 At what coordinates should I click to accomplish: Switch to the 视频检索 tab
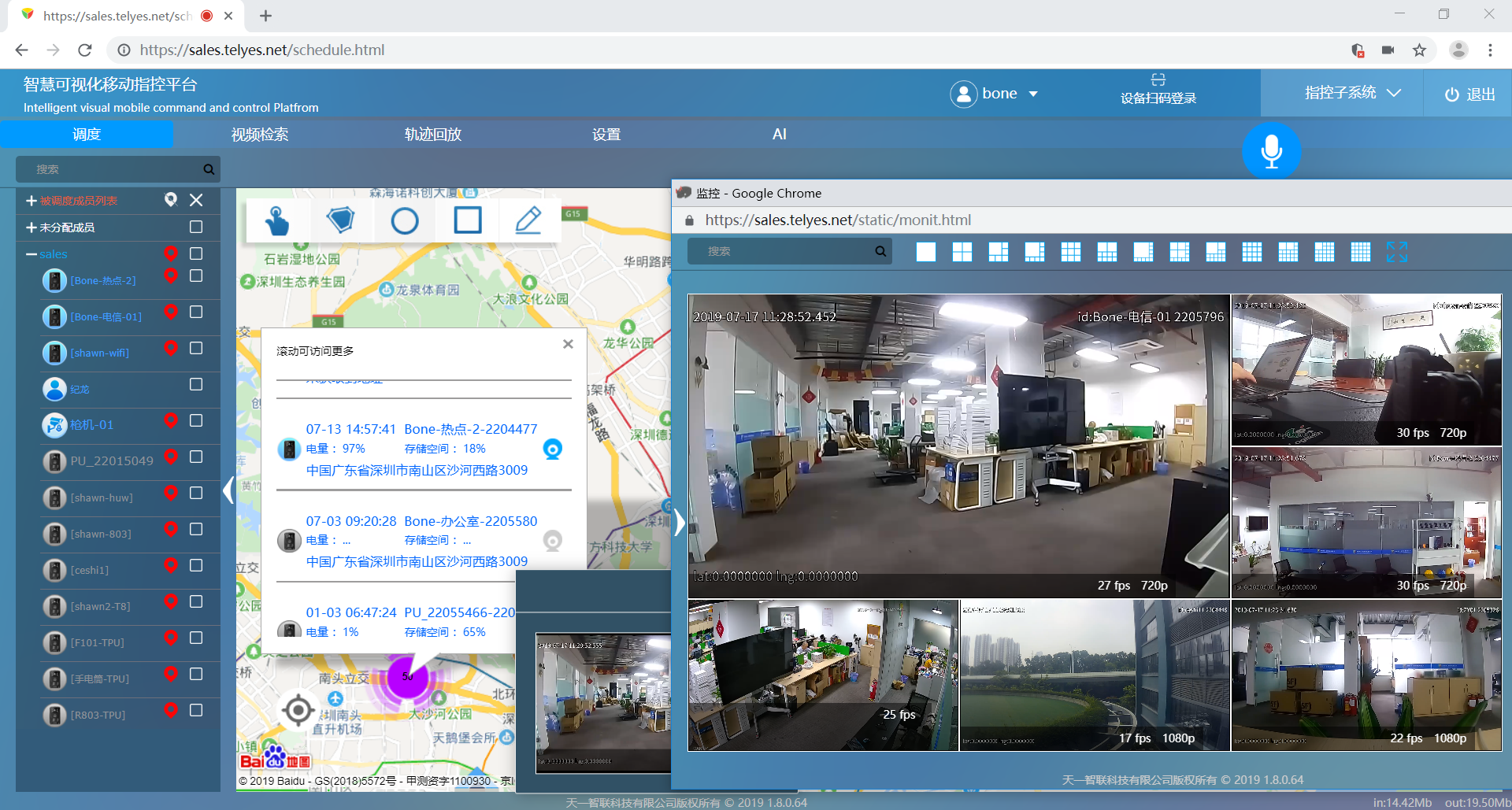click(x=260, y=134)
